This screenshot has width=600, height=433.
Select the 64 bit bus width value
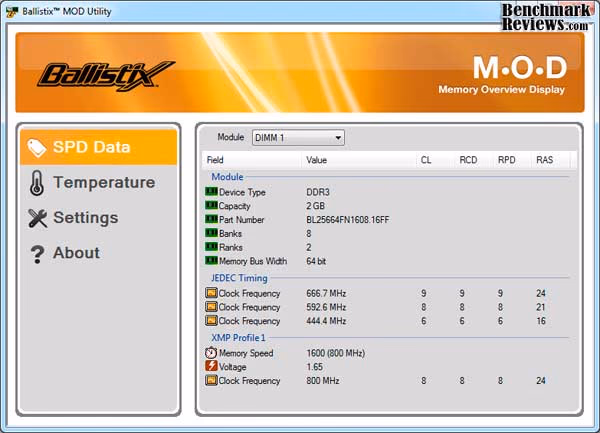pyautogui.click(x=316, y=261)
